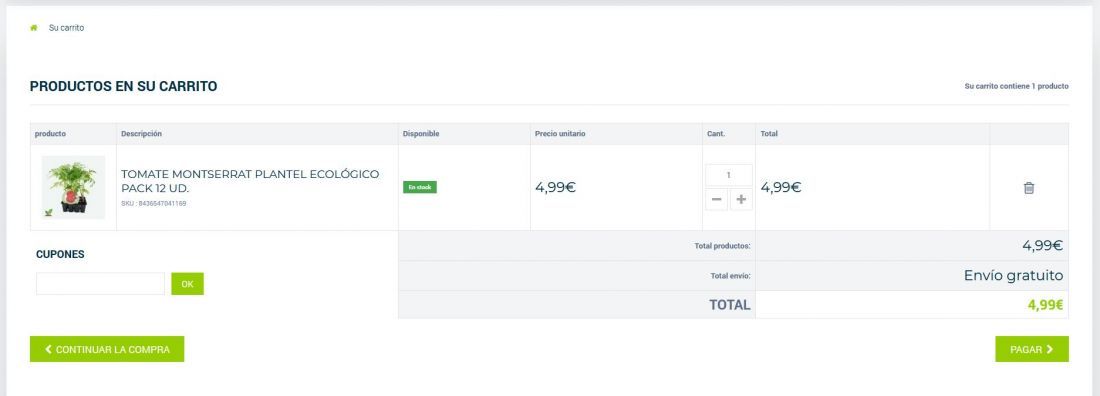The image size is (1100, 396).
Task: Remove the product with the trash icon
Action: [1028, 188]
